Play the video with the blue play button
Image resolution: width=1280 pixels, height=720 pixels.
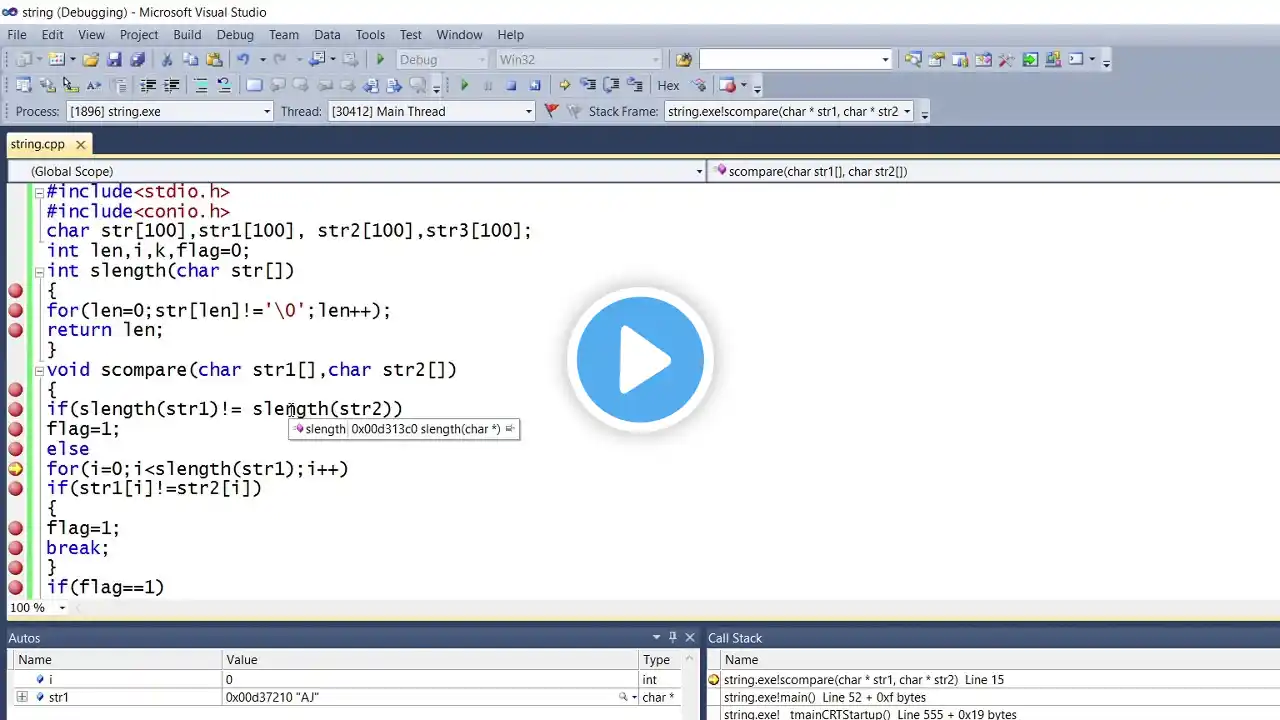coord(640,360)
